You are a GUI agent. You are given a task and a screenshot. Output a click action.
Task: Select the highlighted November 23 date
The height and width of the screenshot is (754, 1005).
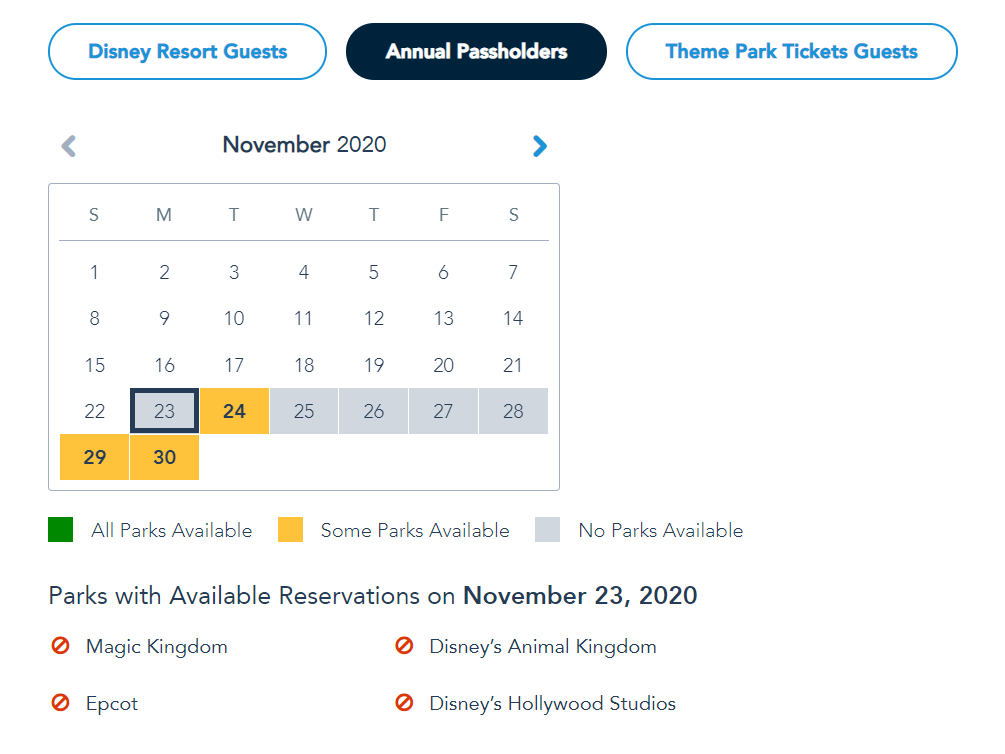click(x=165, y=411)
